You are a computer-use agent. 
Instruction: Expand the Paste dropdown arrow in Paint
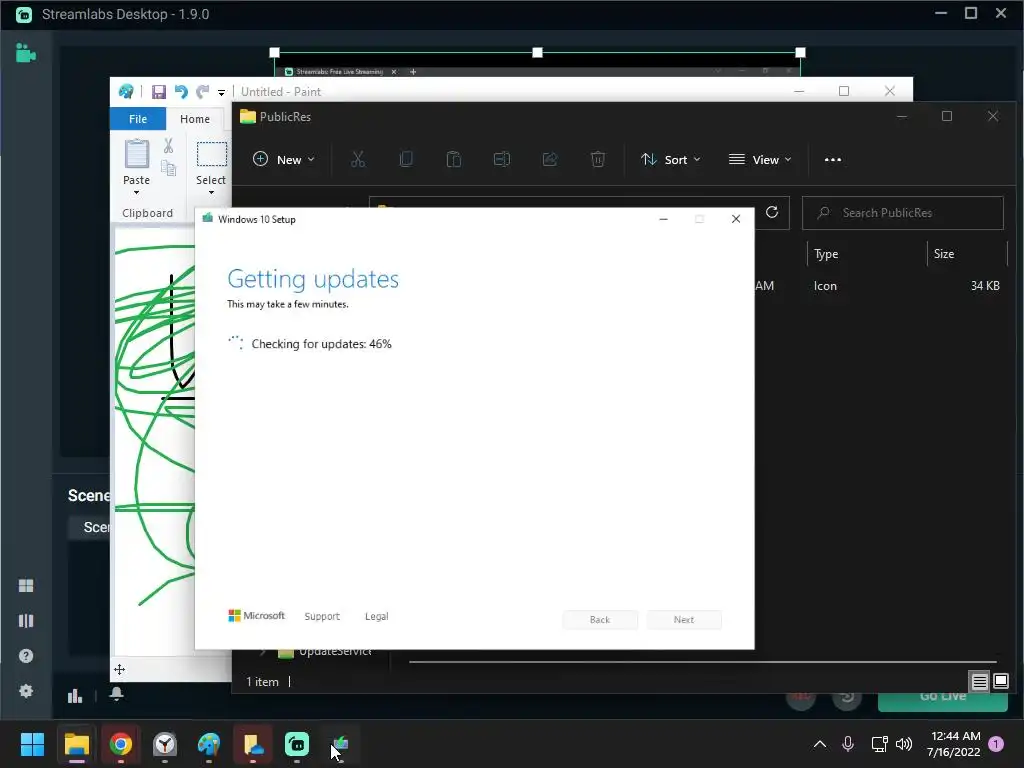tap(136, 193)
